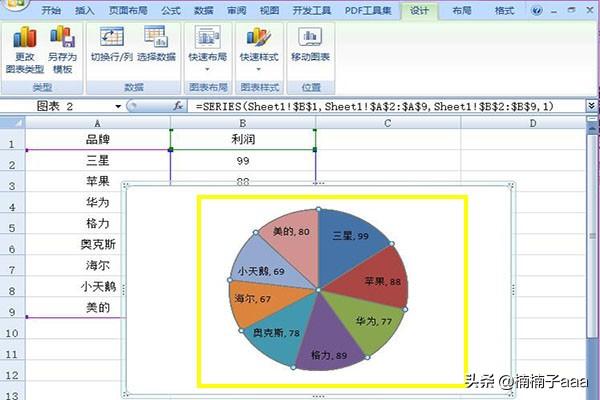Click cell B1 containing 利润
This screenshot has width=600, height=400.
coord(243,140)
